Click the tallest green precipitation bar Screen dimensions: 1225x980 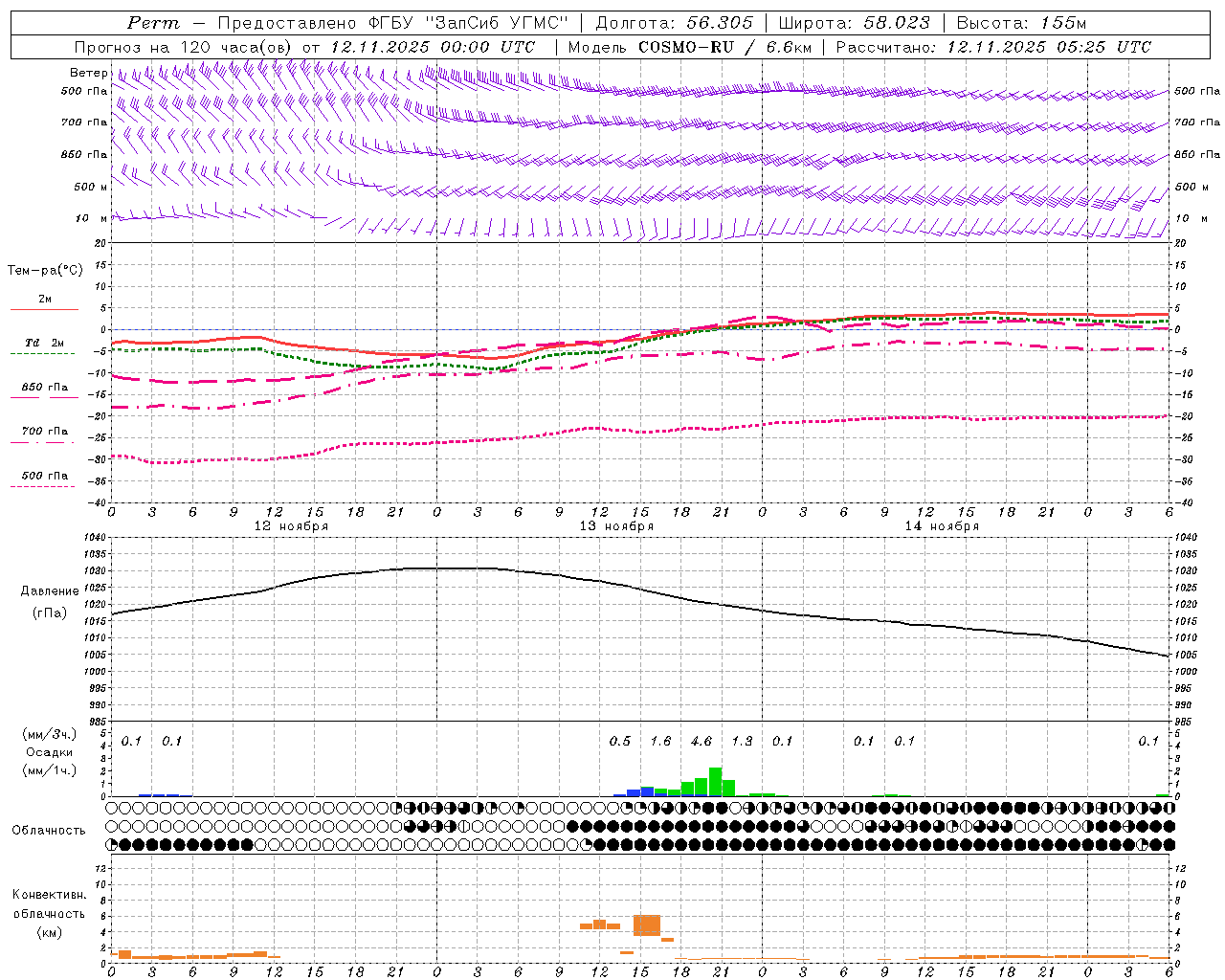pos(715,781)
